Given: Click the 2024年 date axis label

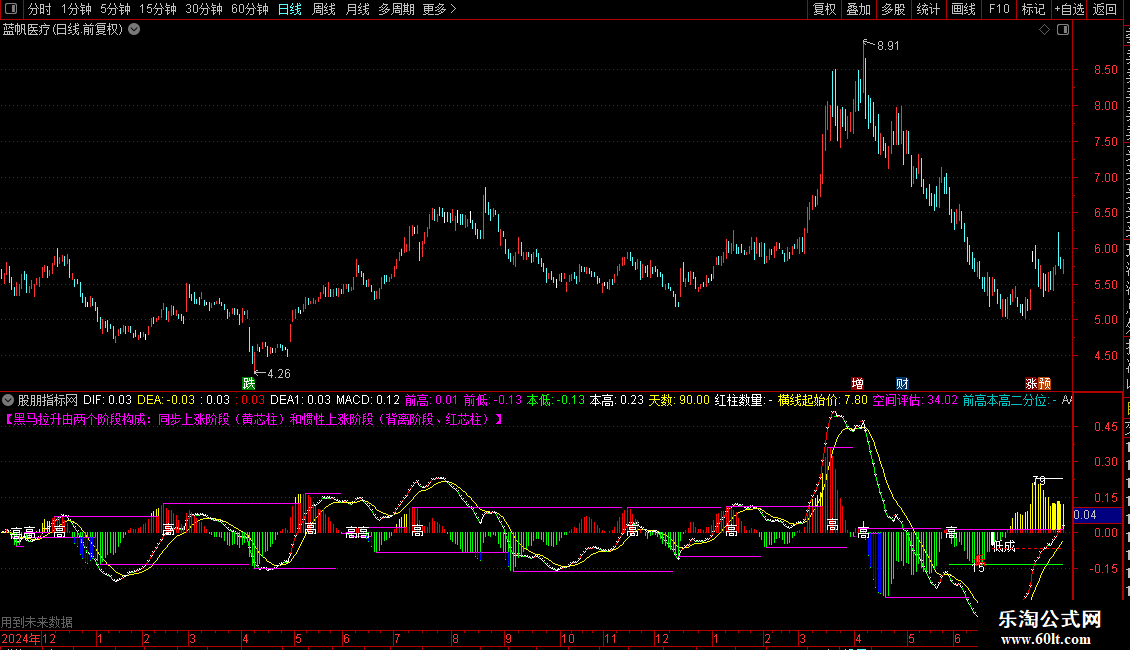Looking at the screenshot, I should (x=21, y=638).
